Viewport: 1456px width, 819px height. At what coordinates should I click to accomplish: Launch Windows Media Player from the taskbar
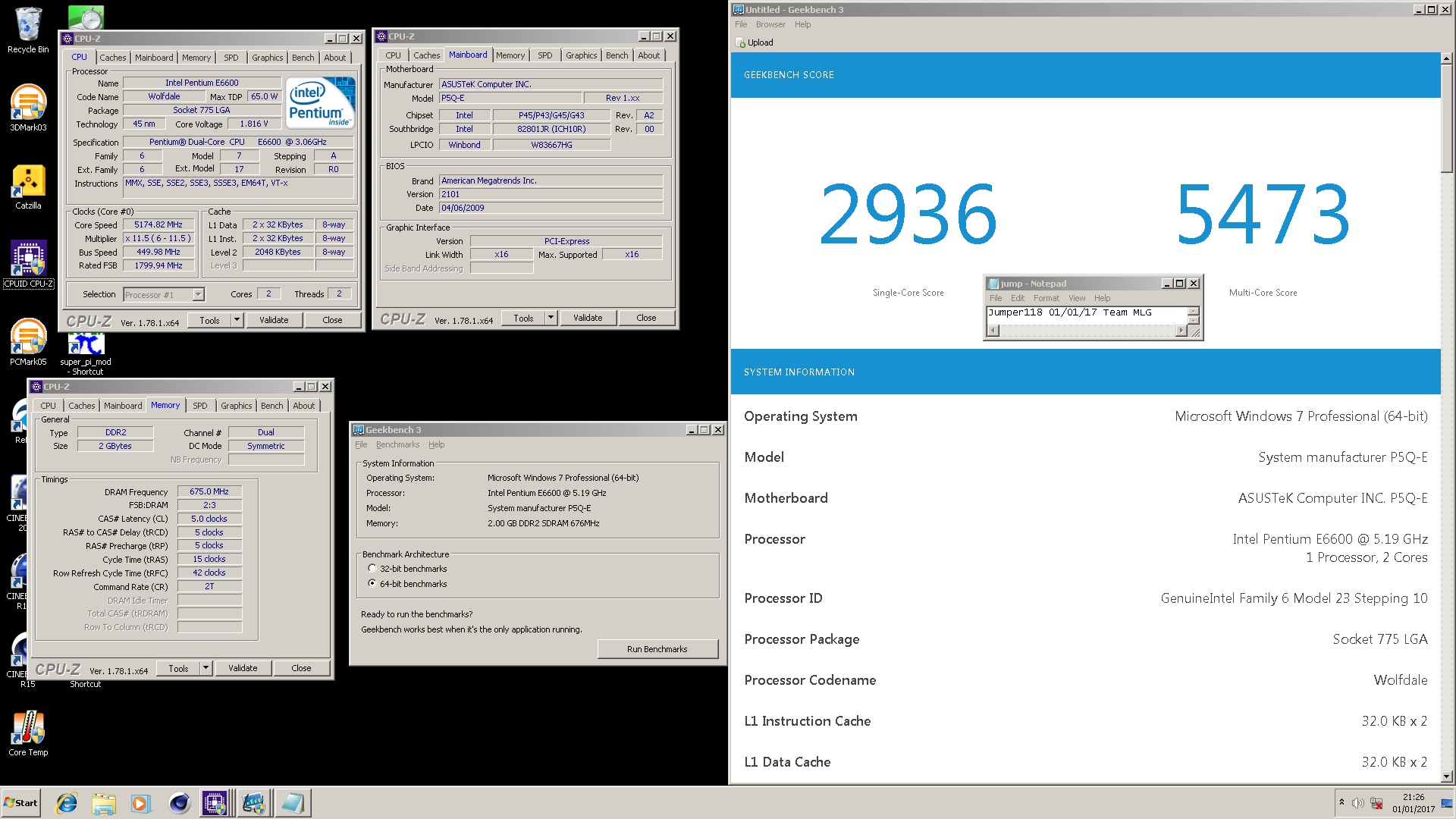141,803
